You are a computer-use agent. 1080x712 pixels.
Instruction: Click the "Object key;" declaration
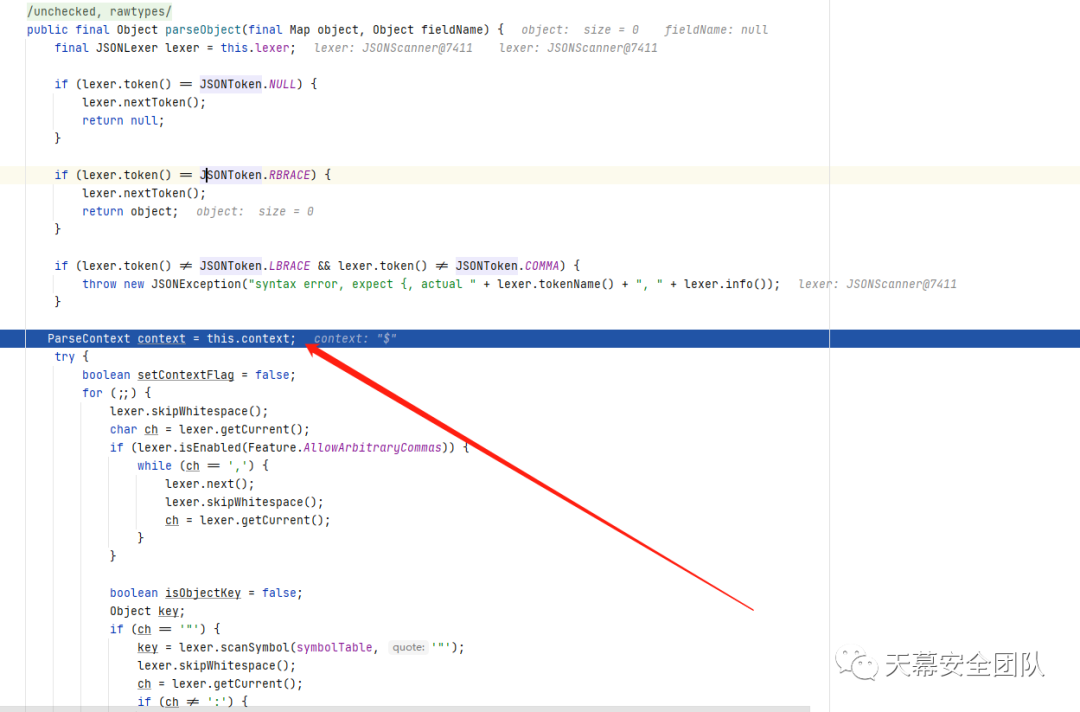click(147, 611)
